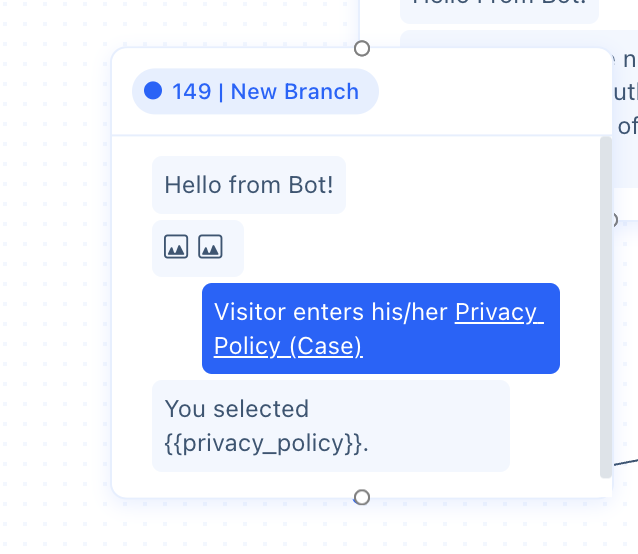Click the top connector circle of New Branch

point(362,49)
